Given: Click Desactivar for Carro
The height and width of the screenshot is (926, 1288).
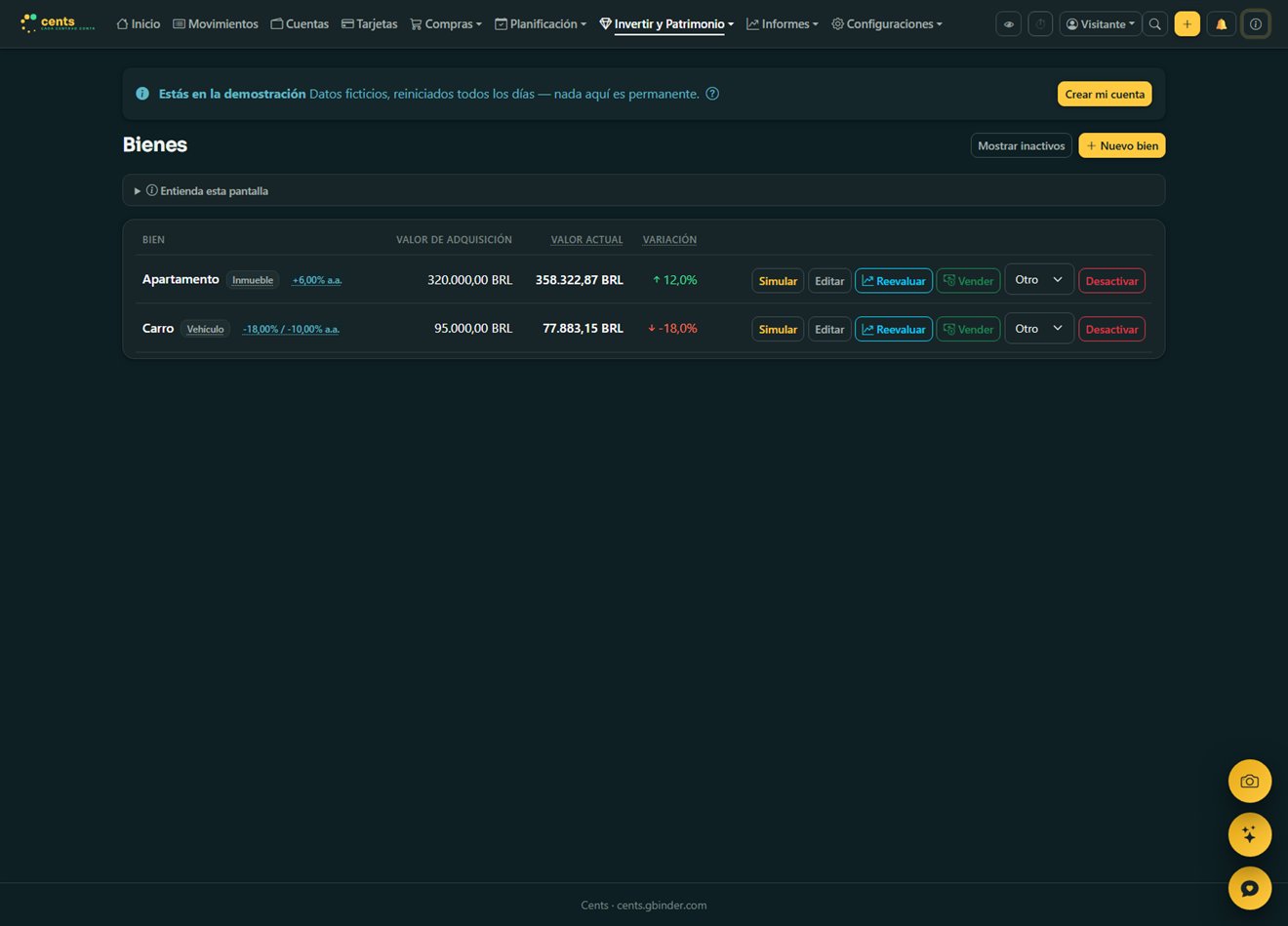Looking at the screenshot, I should pos(1111,329).
